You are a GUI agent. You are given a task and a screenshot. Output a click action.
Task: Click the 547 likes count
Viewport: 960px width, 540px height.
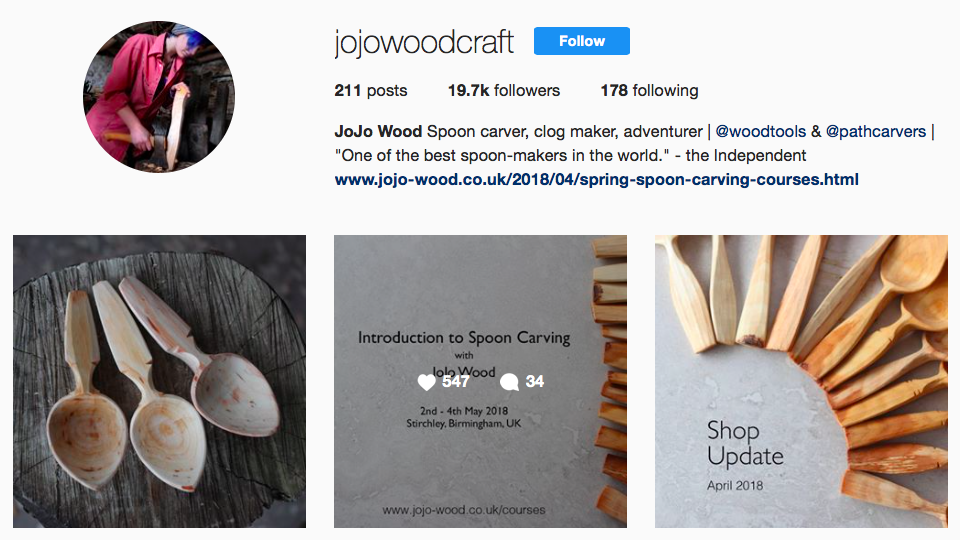(456, 381)
